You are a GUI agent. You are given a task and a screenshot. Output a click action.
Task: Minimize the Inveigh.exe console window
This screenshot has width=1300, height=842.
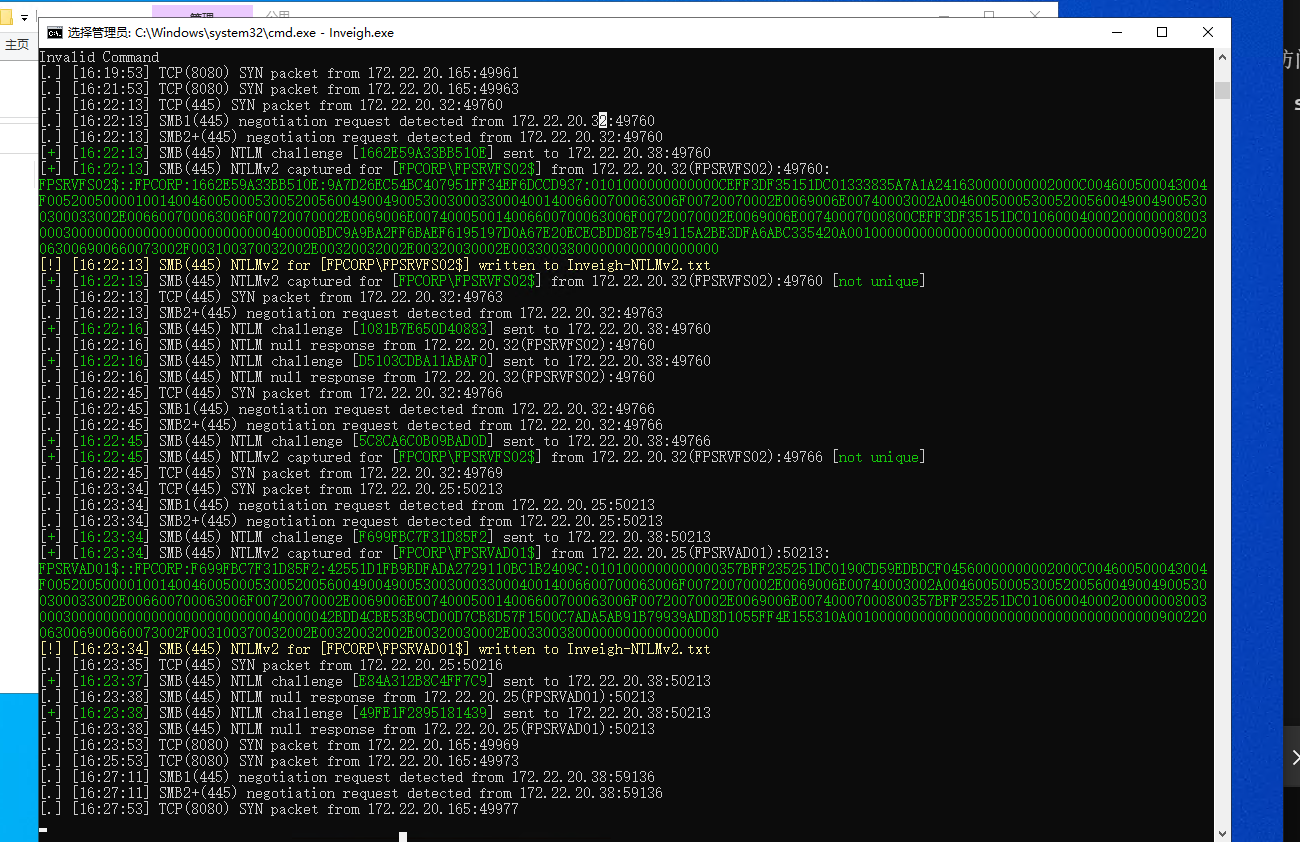tap(1115, 32)
